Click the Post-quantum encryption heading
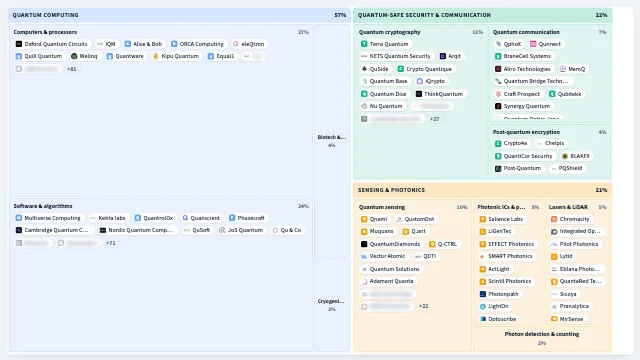 coord(526,132)
